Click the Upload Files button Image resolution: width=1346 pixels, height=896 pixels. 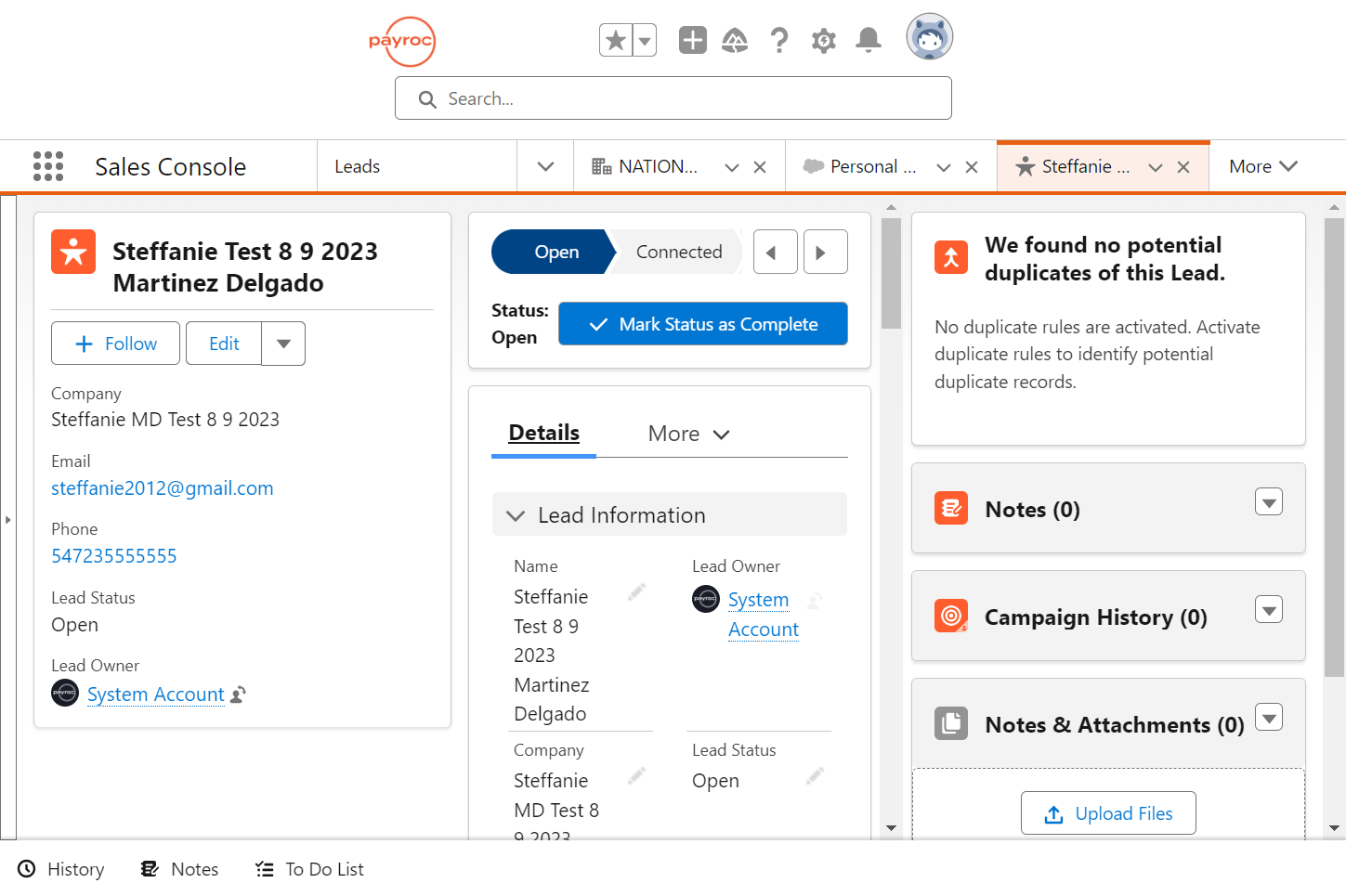click(1108, 813)
